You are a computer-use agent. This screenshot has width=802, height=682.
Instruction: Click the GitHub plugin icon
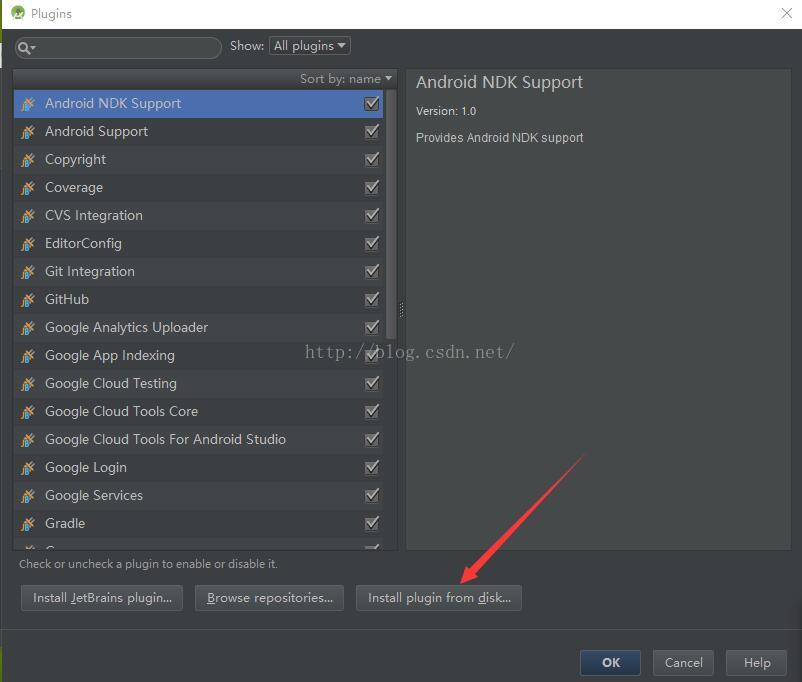click(x=28, y=300)
